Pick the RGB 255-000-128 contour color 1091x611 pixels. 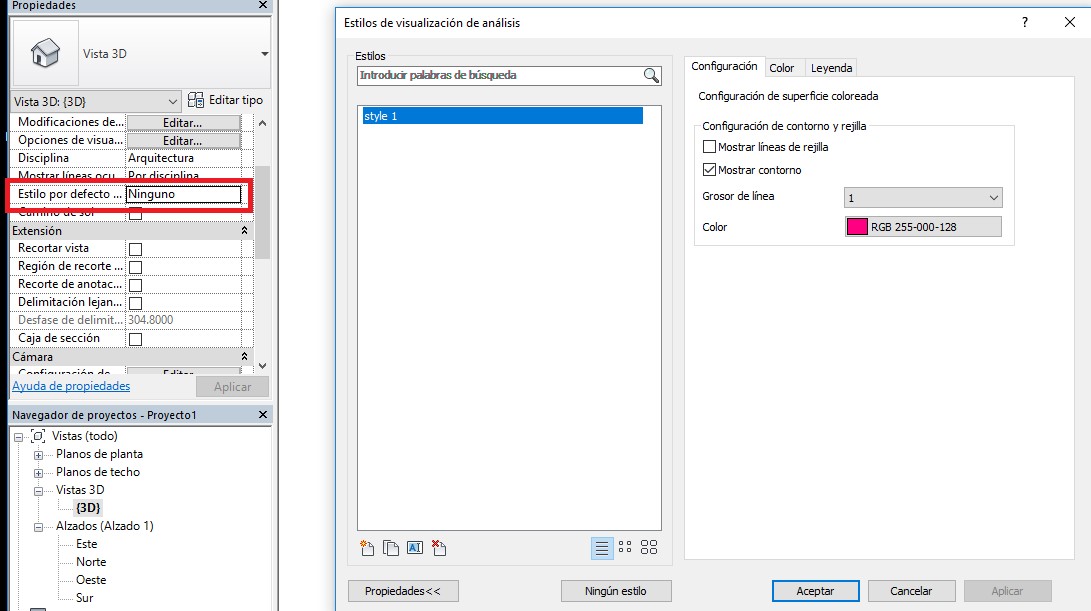[922, 227]
